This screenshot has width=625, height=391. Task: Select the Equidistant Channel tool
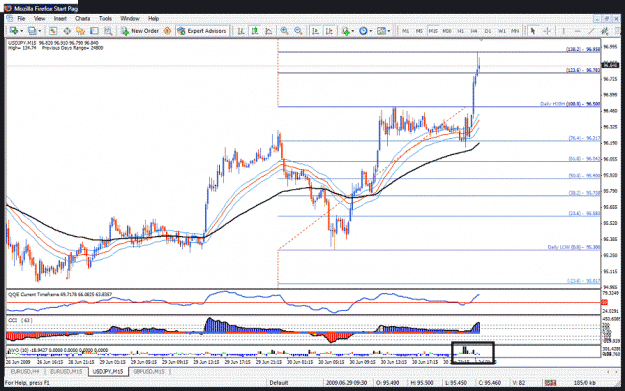coord(605,31)
